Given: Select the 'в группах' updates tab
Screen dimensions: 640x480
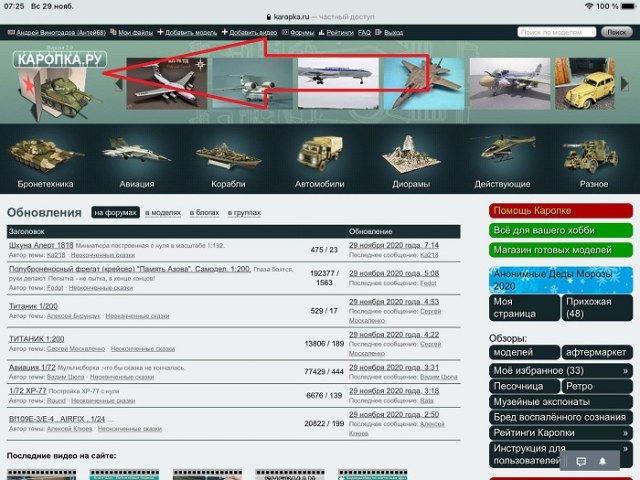Looking at the screenshot, I should 246,213.
